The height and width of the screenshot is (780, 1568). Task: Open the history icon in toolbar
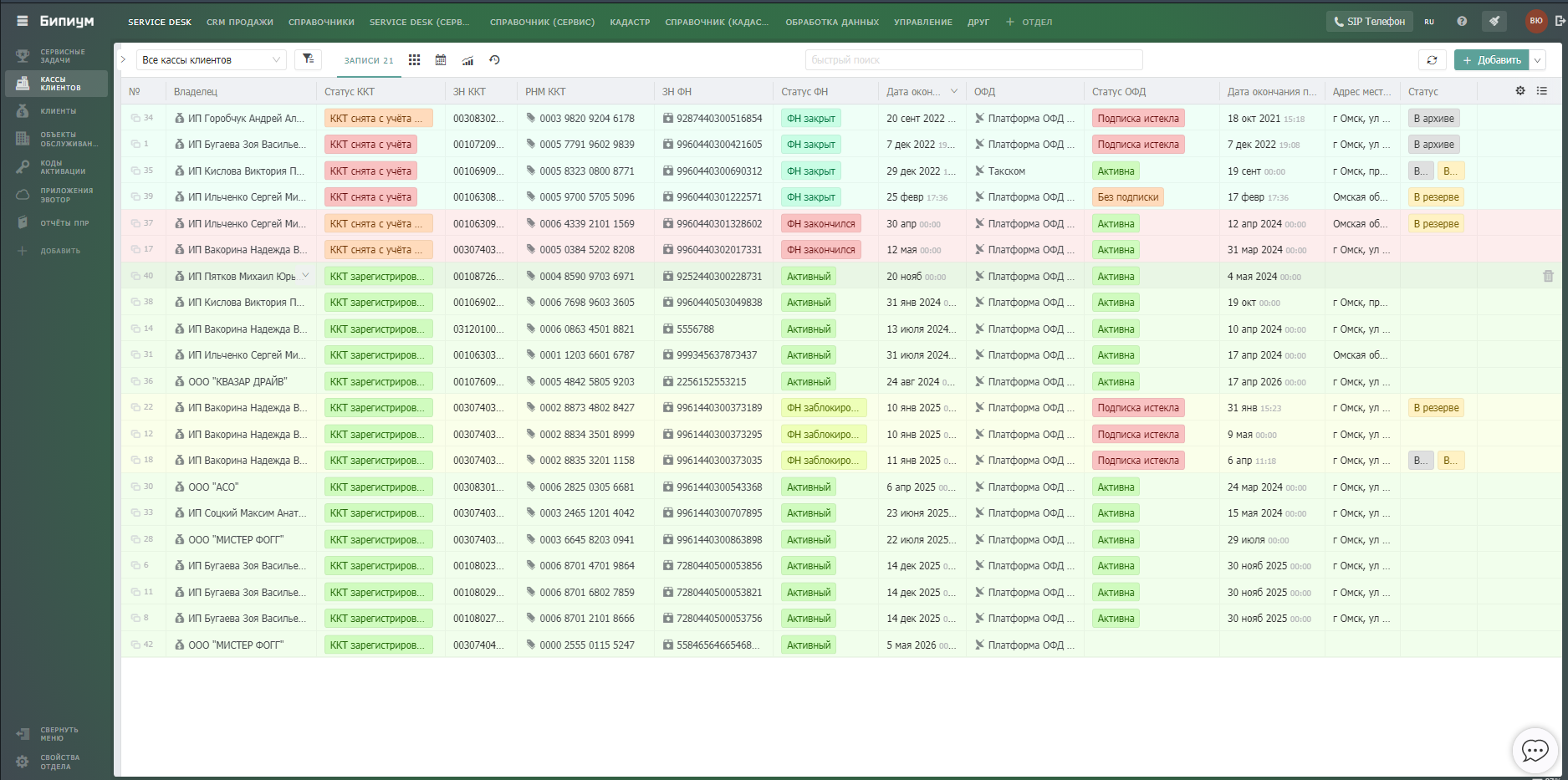[x=494, y=60]
